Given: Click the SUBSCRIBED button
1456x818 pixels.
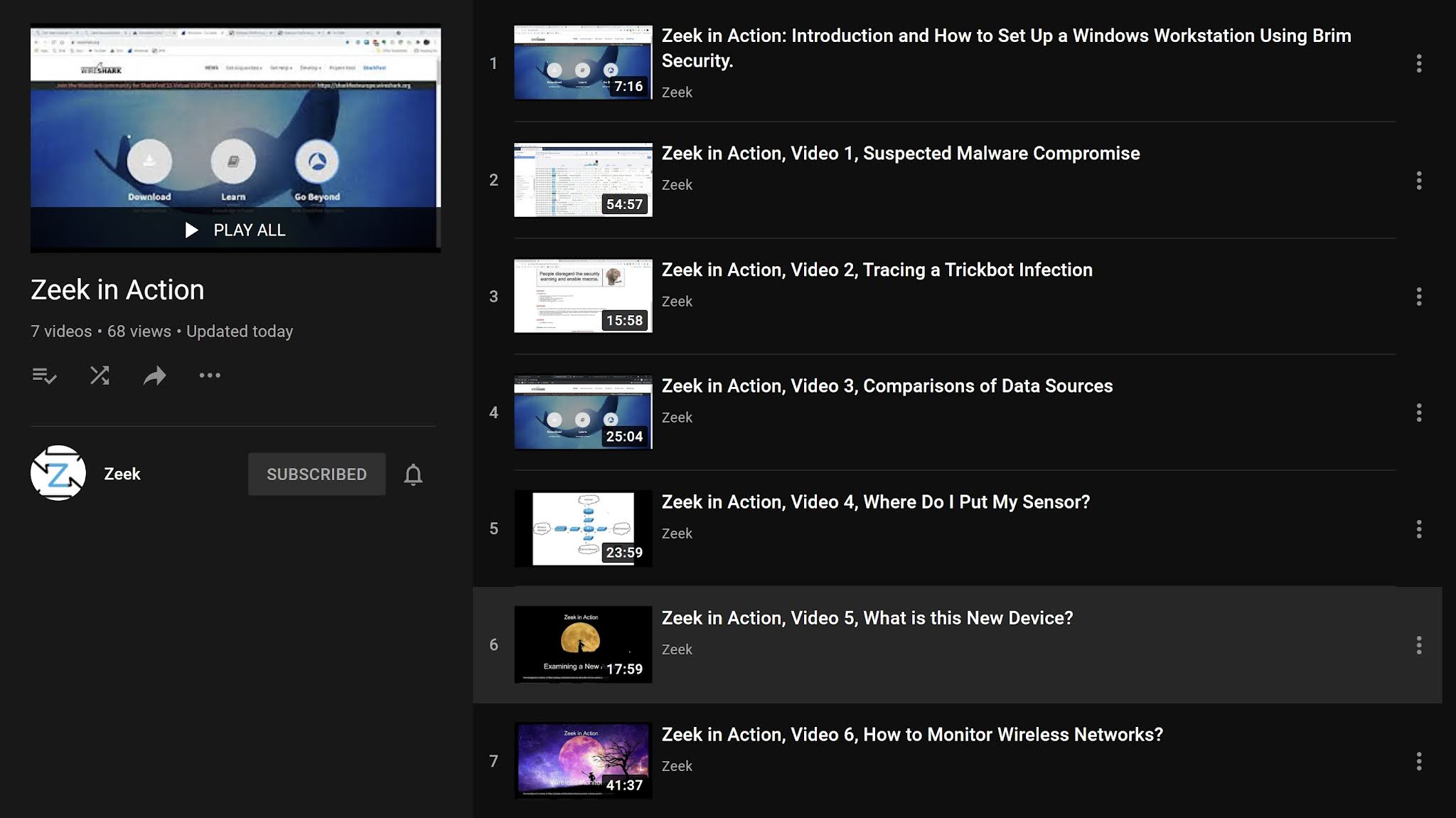Looking at the screenshot, I should (x=316, y=474).
